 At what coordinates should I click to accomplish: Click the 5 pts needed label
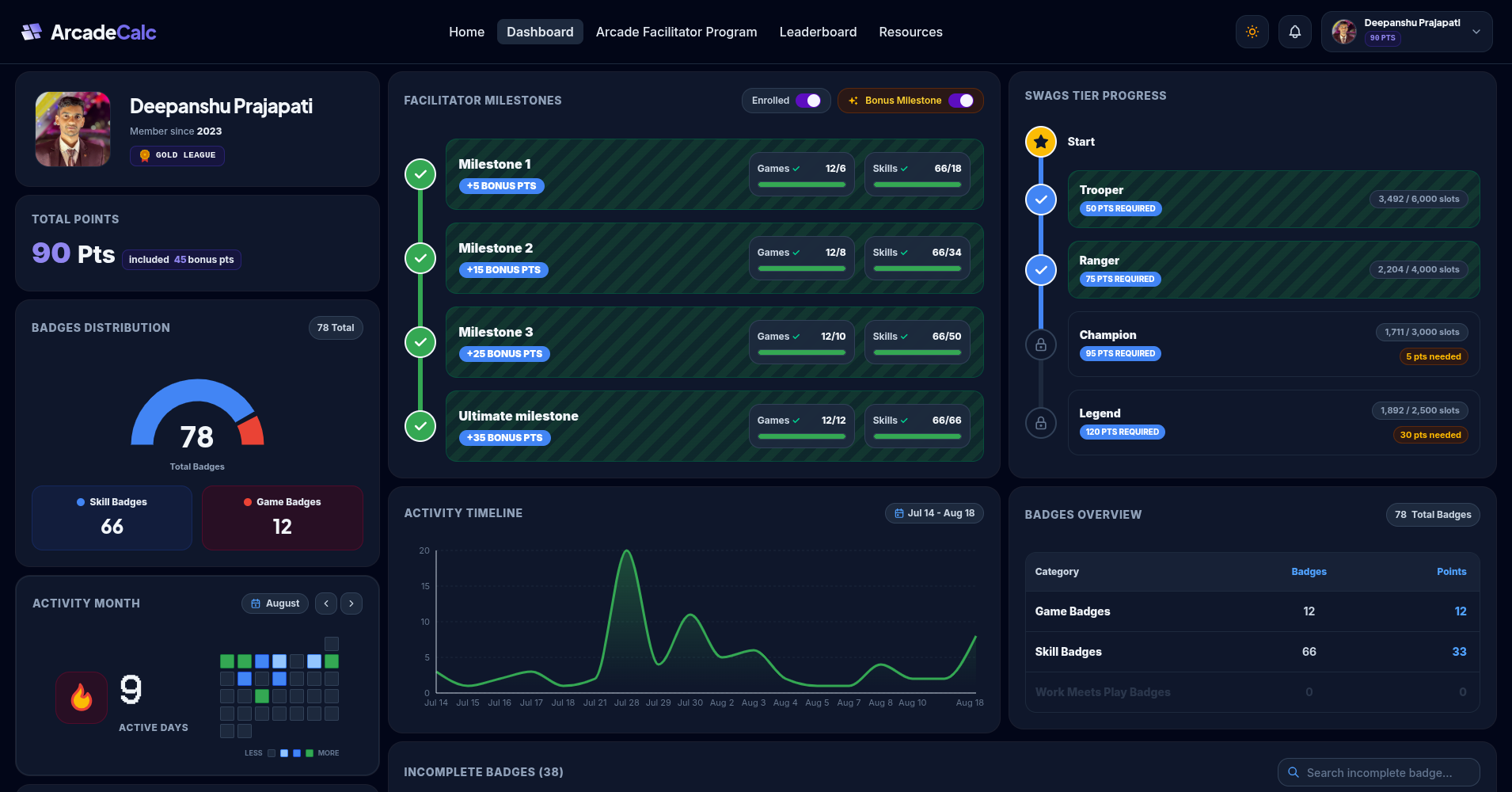(x=1434, y=356)
